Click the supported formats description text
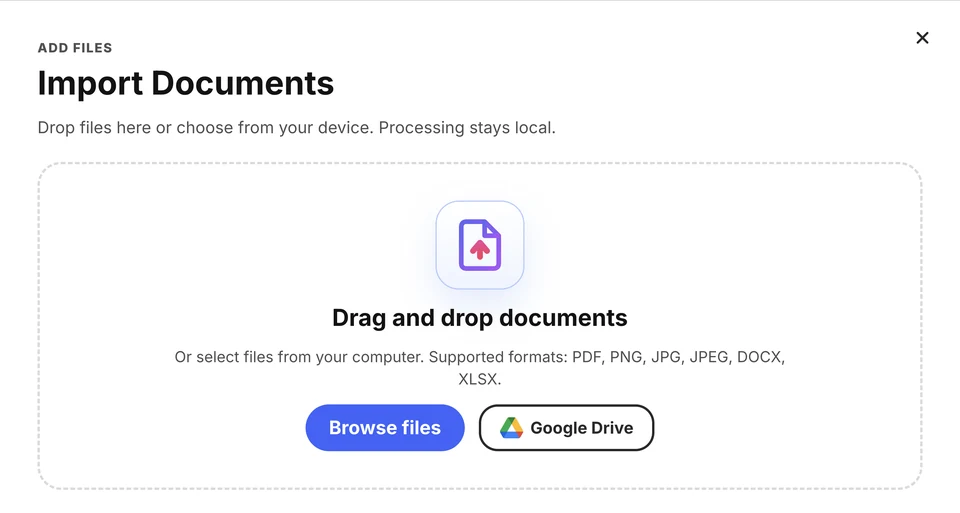 (480, 368)
